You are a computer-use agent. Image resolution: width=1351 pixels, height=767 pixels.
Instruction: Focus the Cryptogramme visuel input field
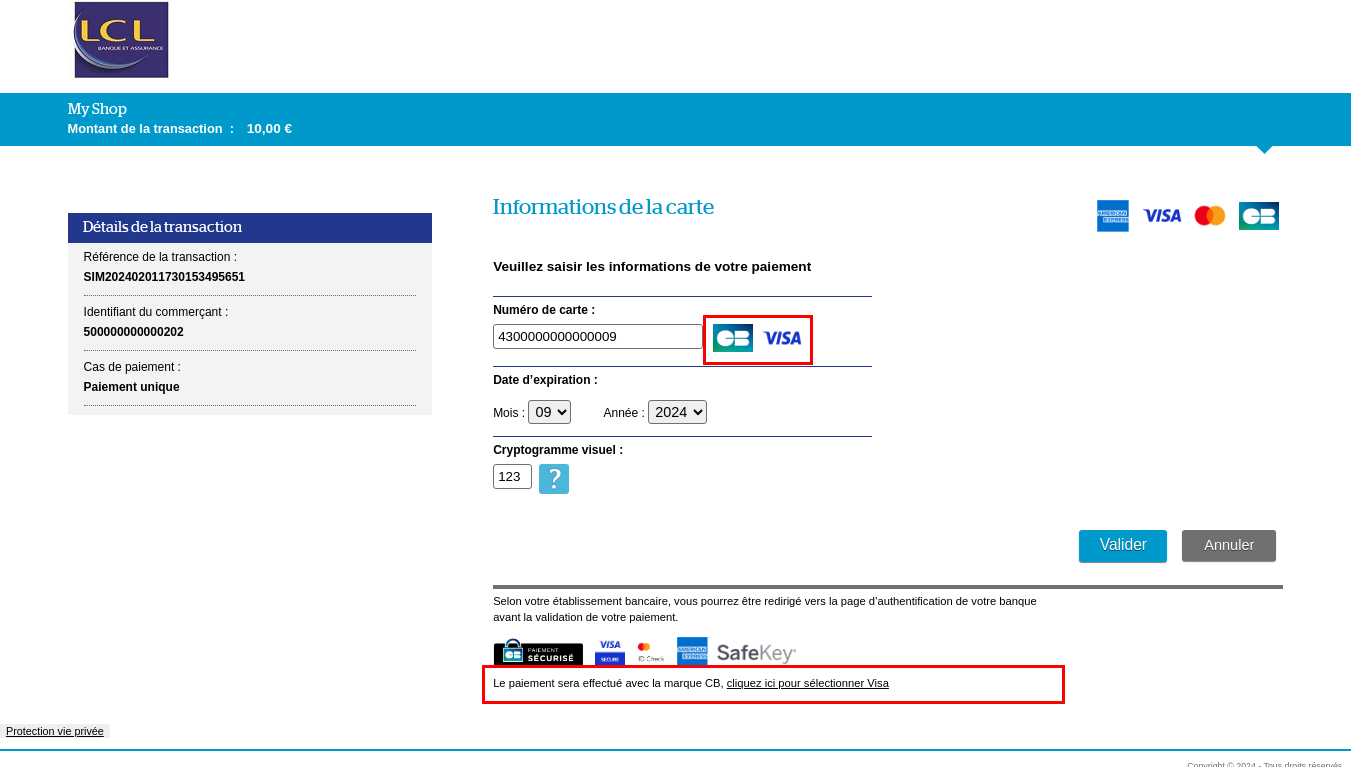coord(512,477)
